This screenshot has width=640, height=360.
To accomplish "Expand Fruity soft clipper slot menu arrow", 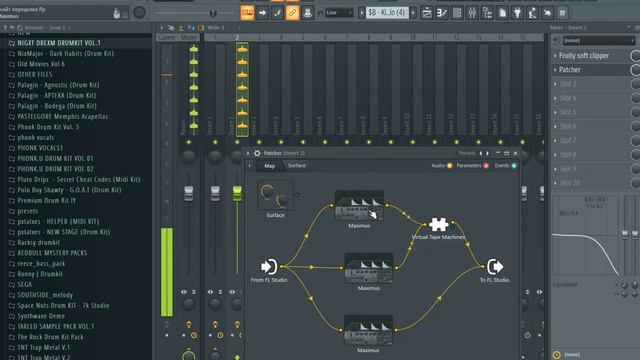I will (555, 56).
